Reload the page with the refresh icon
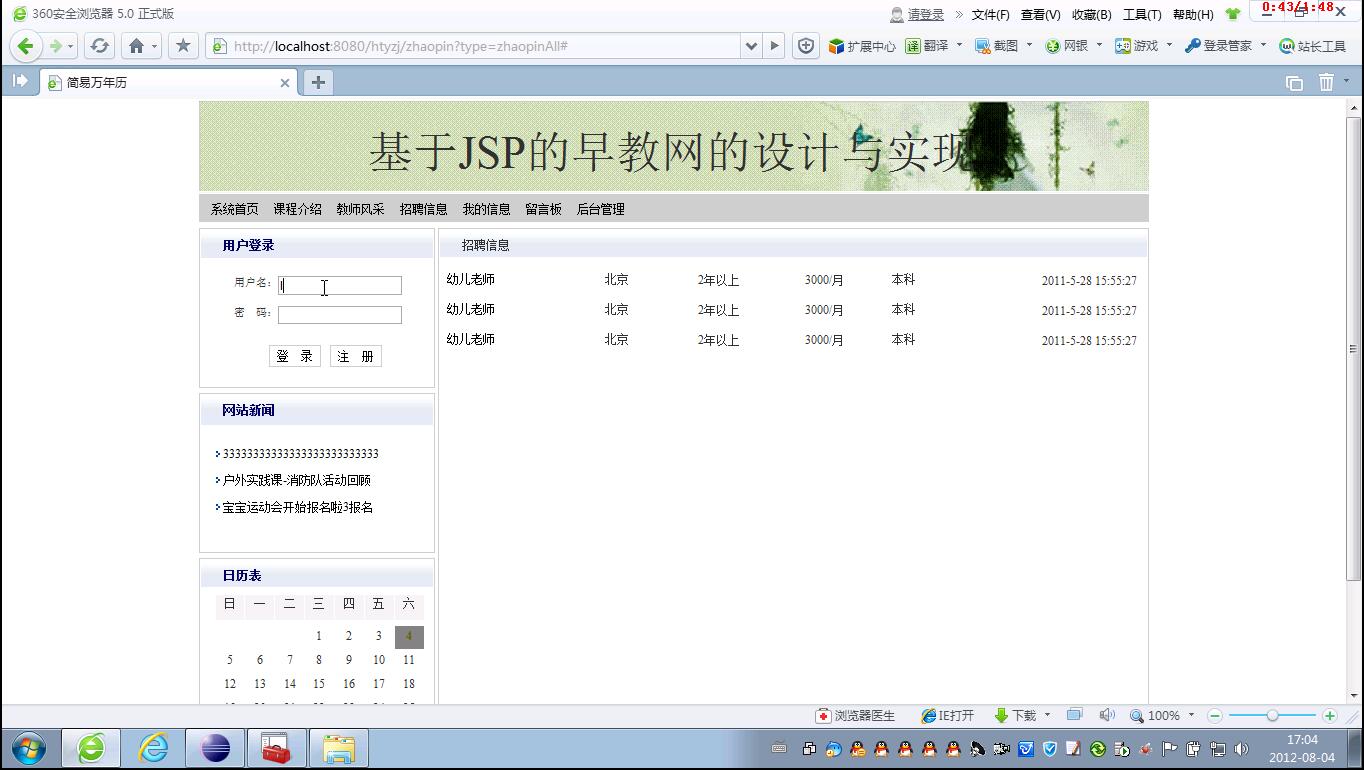 point(99,46)
